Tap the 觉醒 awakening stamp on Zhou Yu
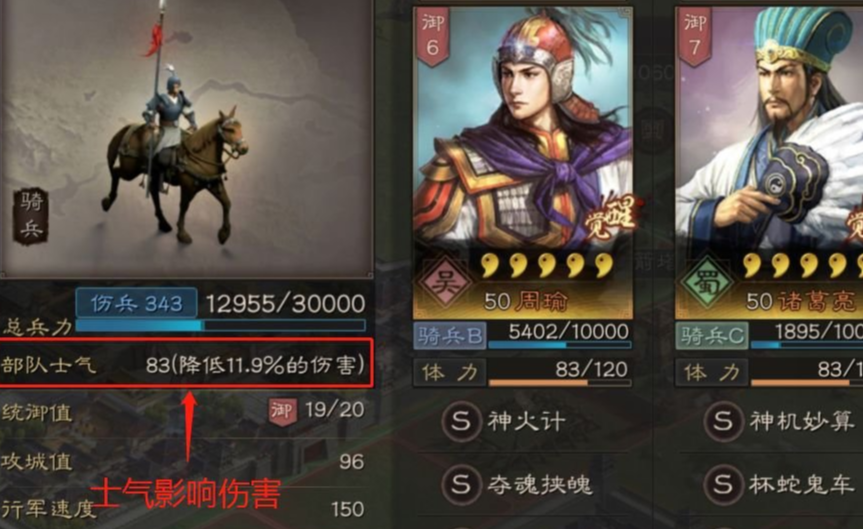This screenshot has height=529, width=863. (x=611, y=216)
